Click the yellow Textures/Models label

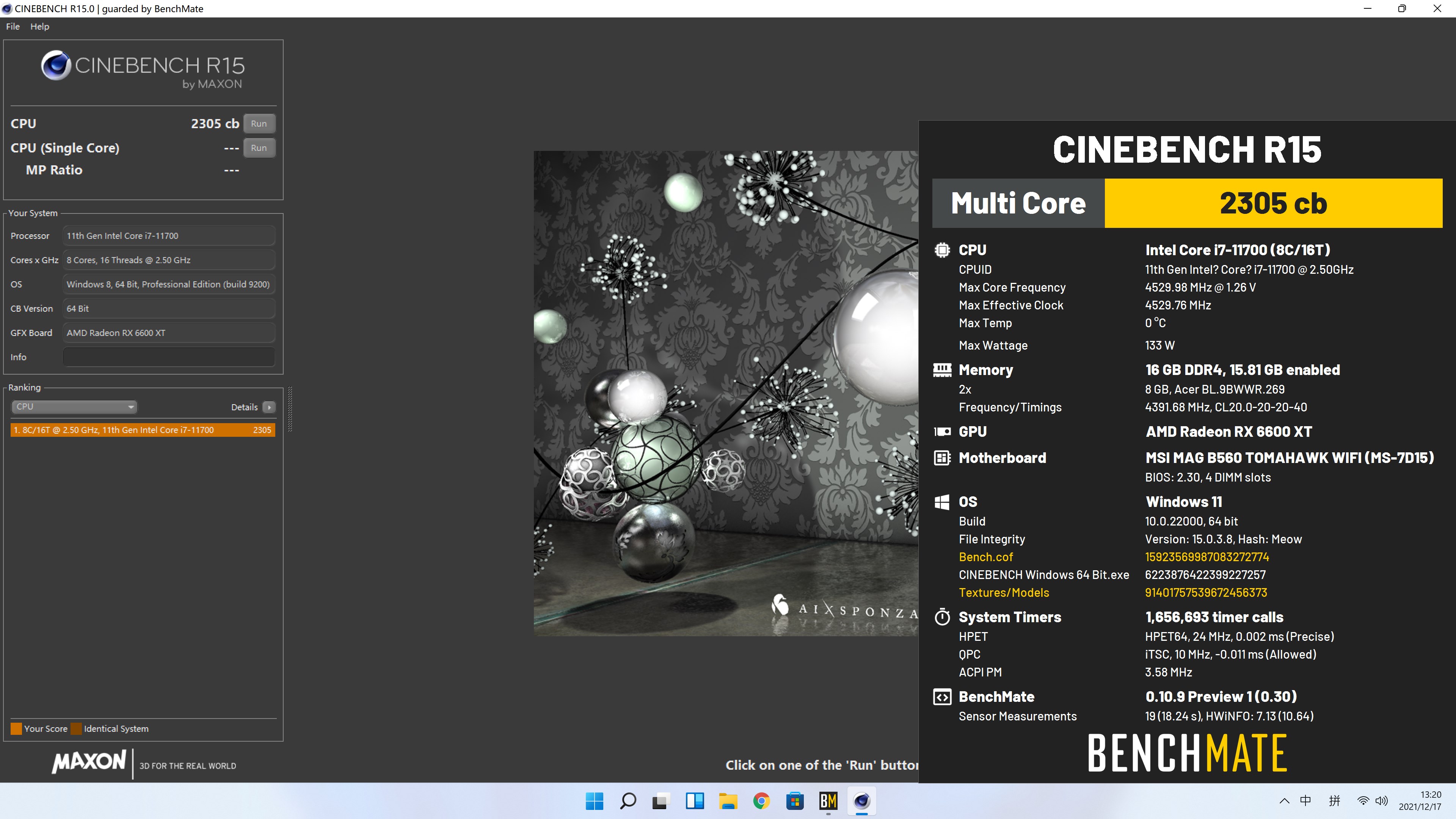pos(1004,592)
